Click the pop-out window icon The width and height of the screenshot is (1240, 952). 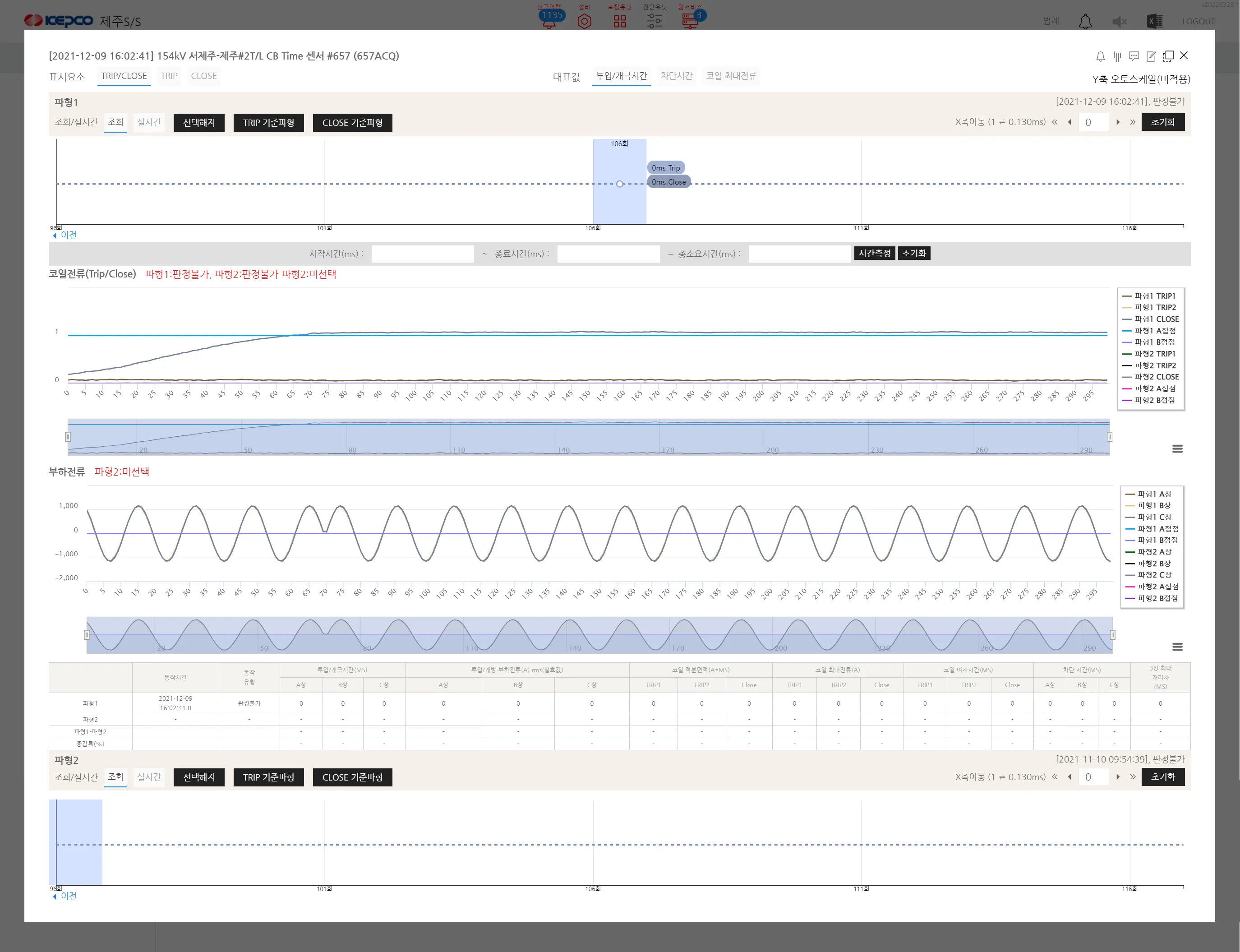tap(1168, 56)
